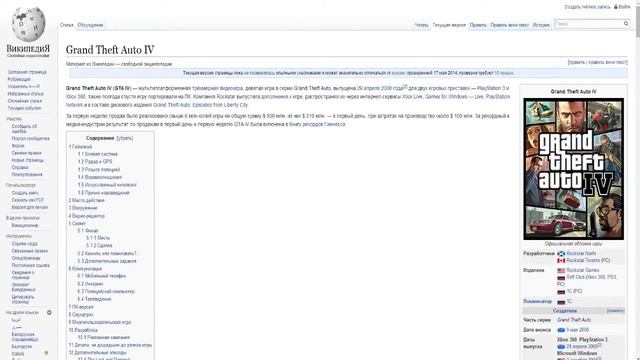Screen dimensions: 640x360
Task: Open Episodes from Liberty City link in intro
Action: (200, 105)
